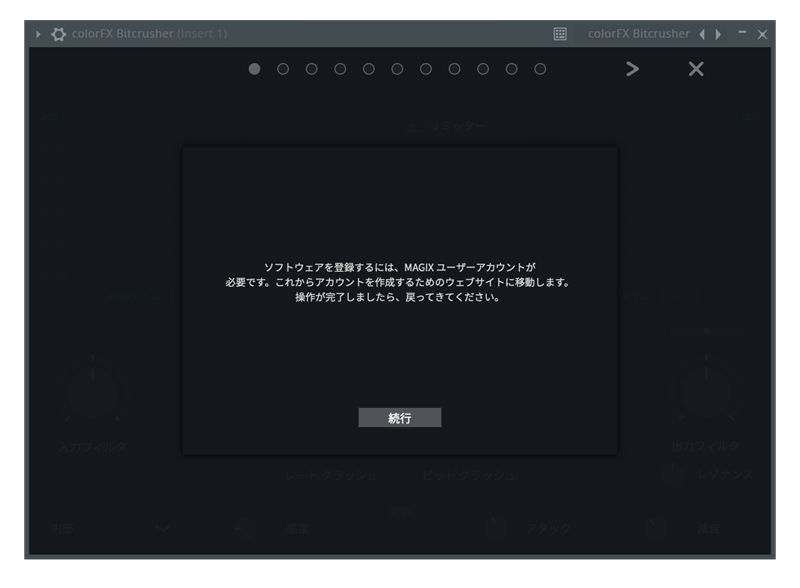Image resolution: width=800 pixels, height=588 pixels.
Task: Click the text line containing MAGIX ユーザーアカウントが
Action: [399, 267]
